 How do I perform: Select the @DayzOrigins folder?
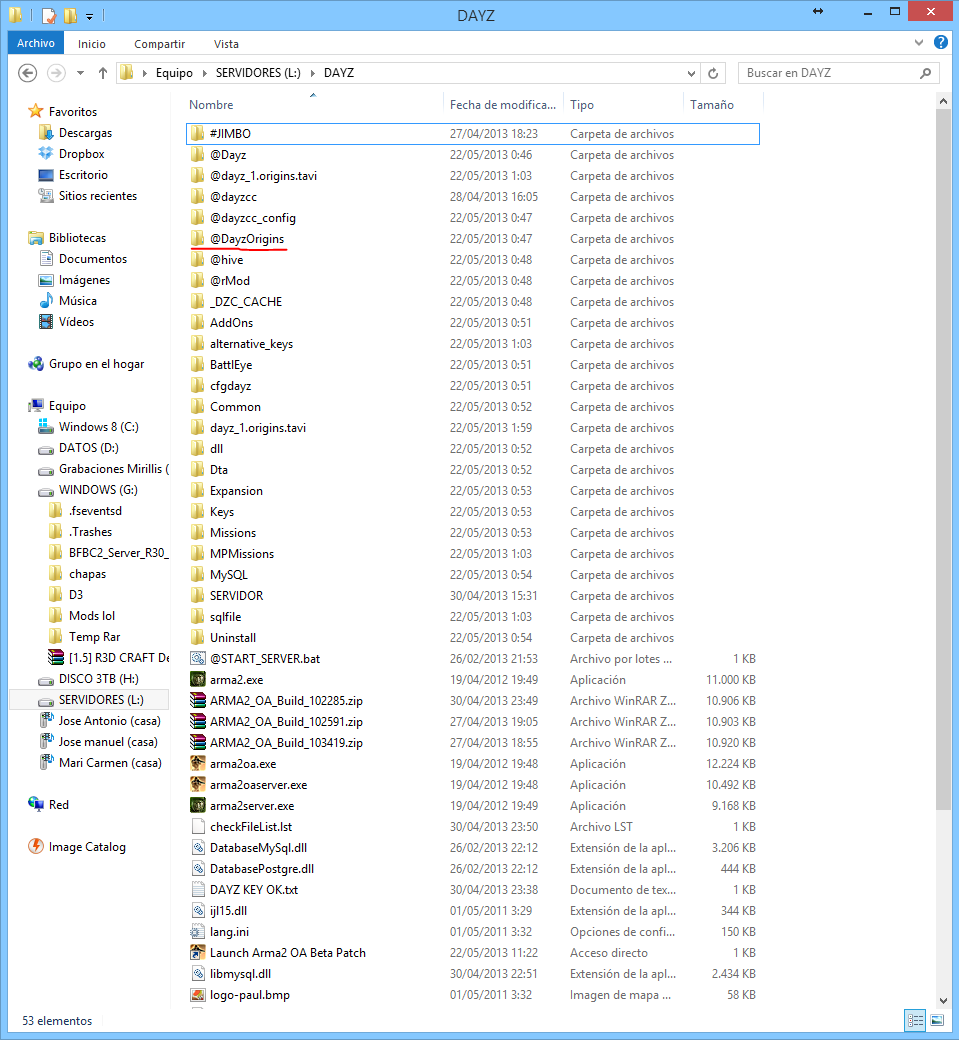click(x=247, y=239)
